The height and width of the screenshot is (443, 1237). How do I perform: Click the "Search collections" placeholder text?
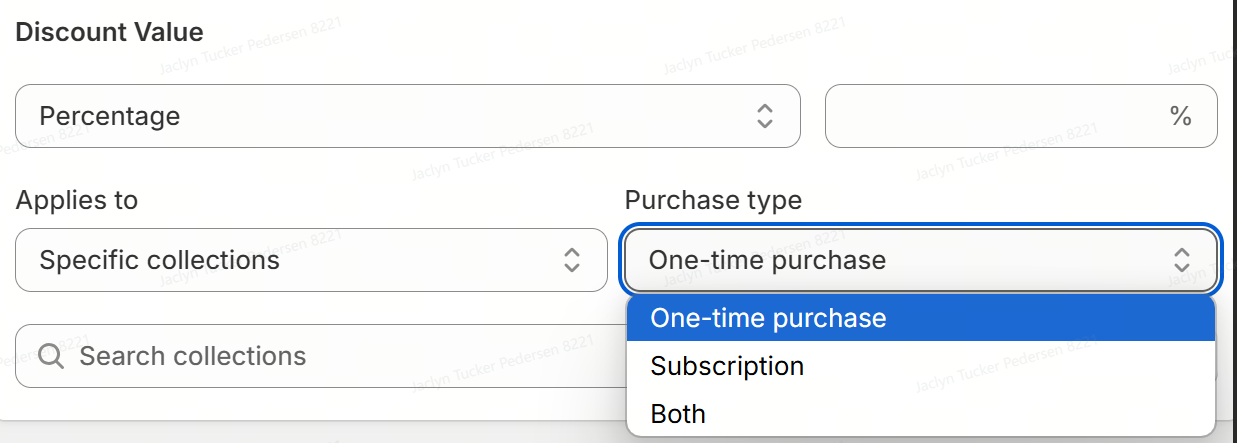[192, 357]
